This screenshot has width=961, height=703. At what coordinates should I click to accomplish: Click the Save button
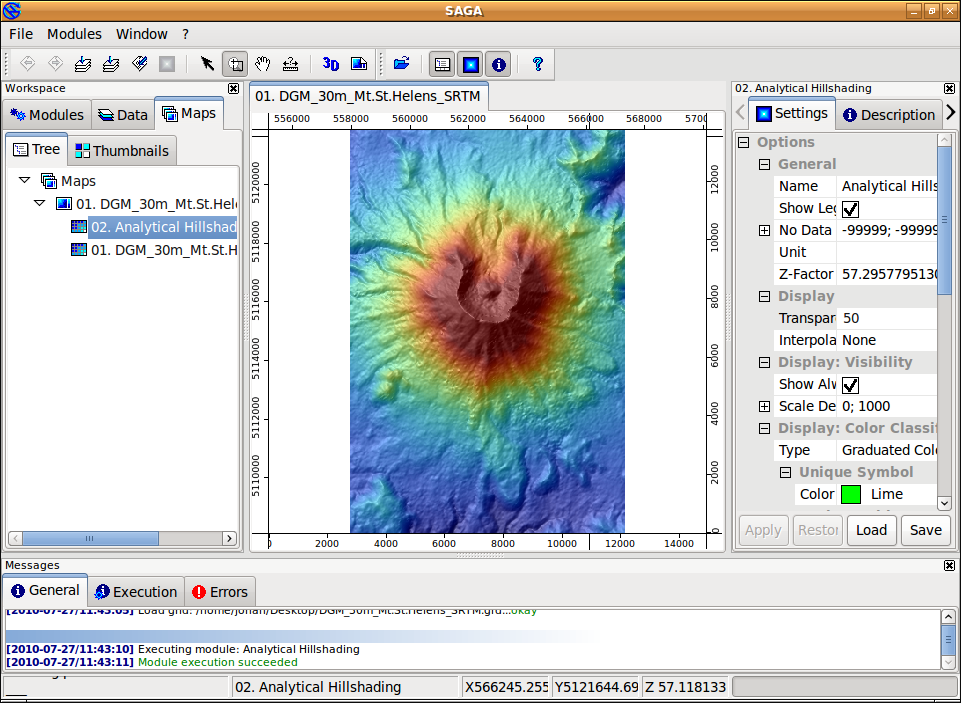click(925, 530)
